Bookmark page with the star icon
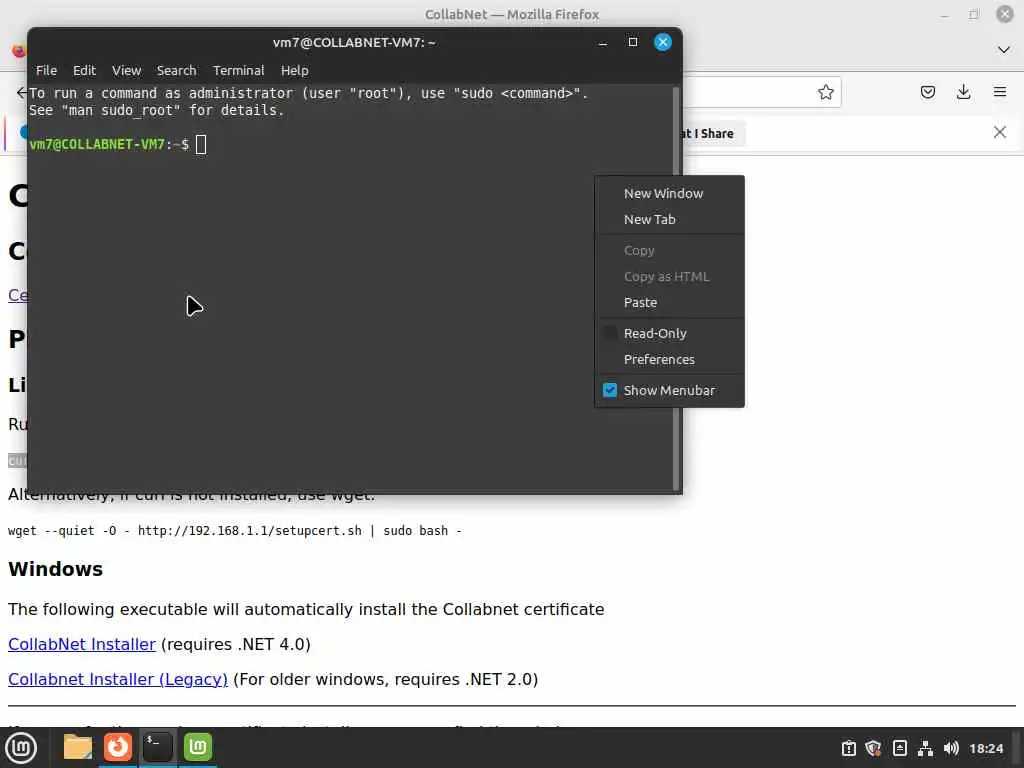The height and width of the screenshot is (768, 1024). [825, 92]
